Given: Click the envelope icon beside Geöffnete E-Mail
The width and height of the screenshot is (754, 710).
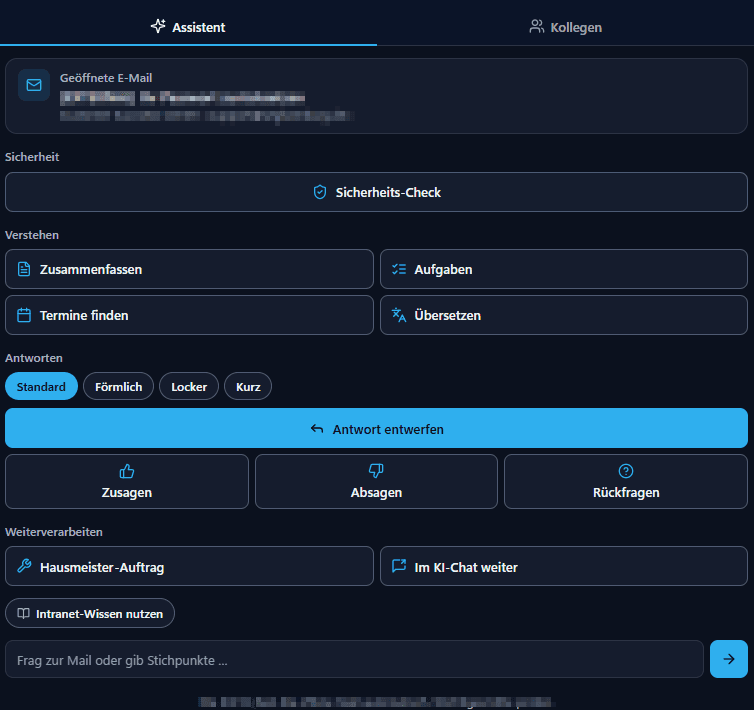Looking at the screenshot, I should coord(34,85).
